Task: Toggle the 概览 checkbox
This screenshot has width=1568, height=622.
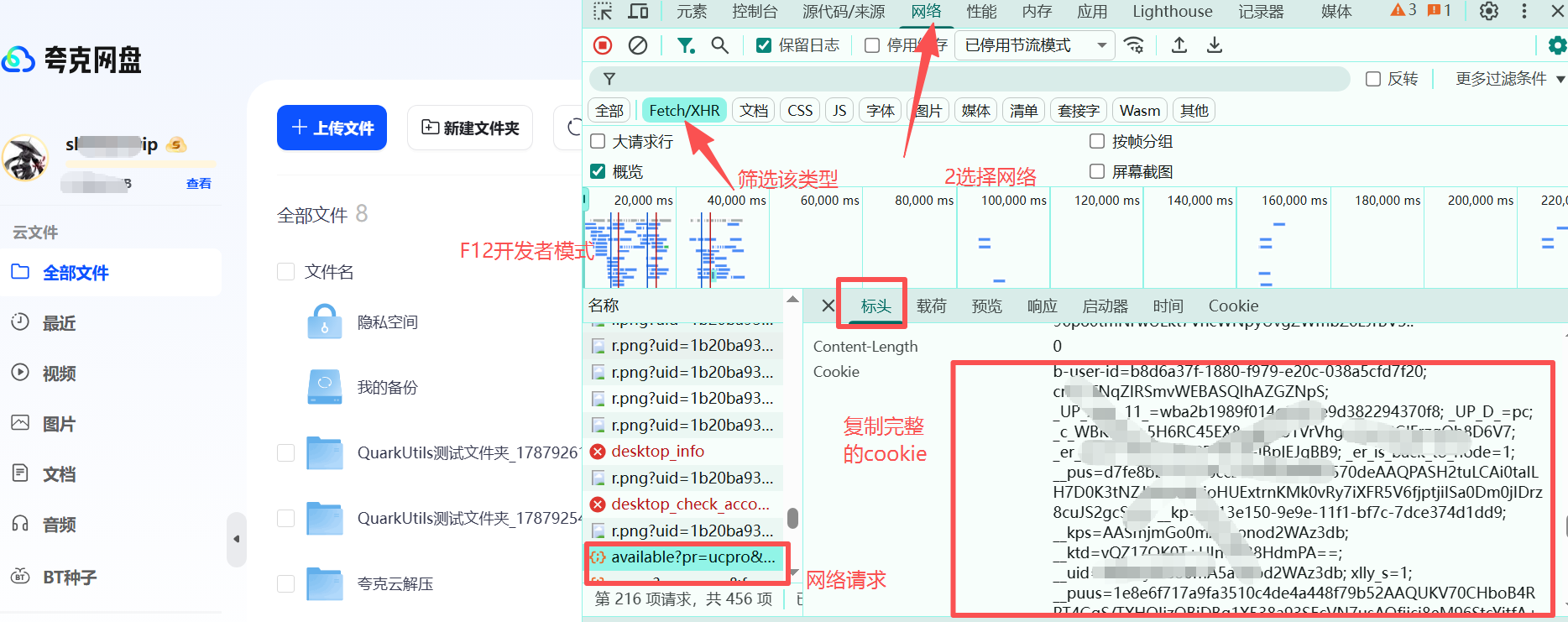Action: pyautogui.click(x=598, y=171)
